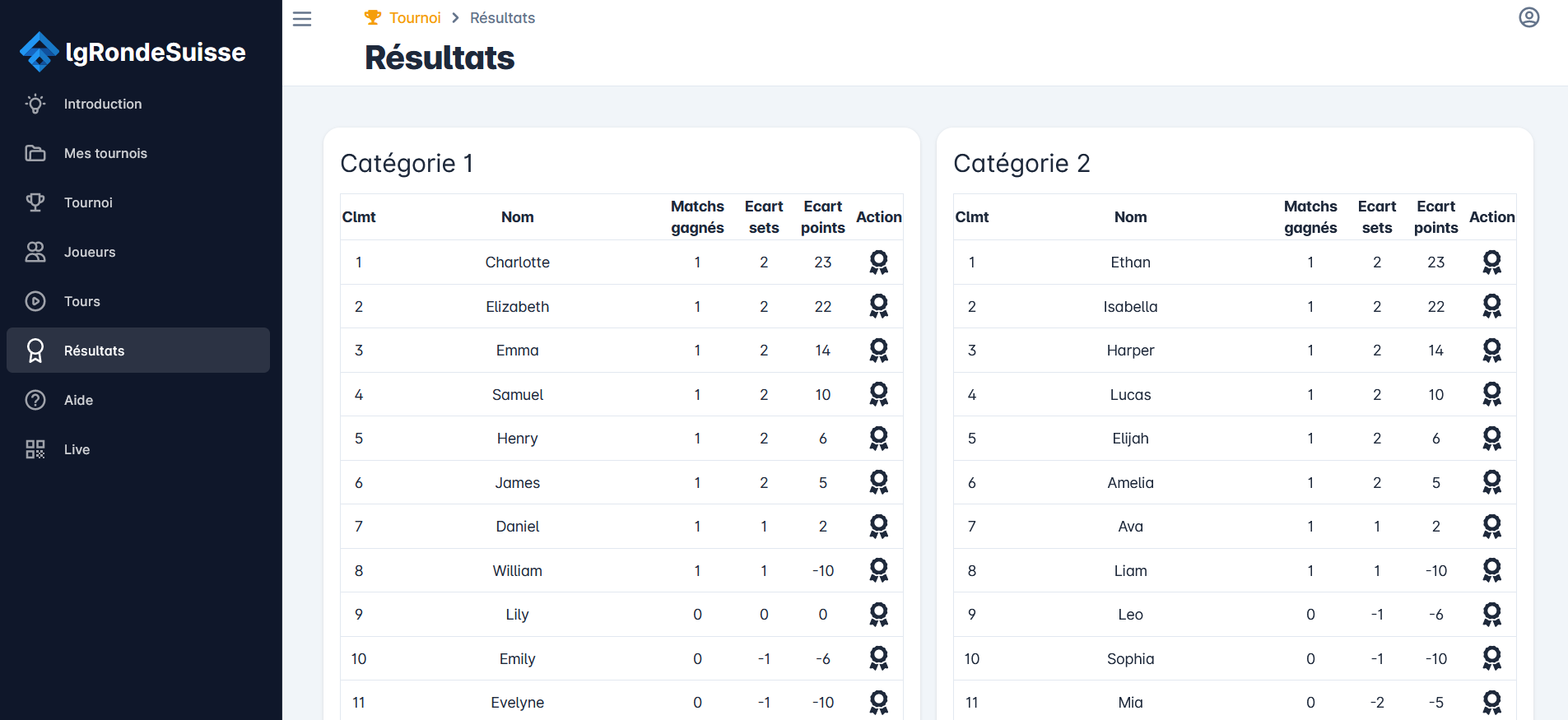The image size is (1568, 720).
Task: Open Live from the sidebar
Action: 77,449
